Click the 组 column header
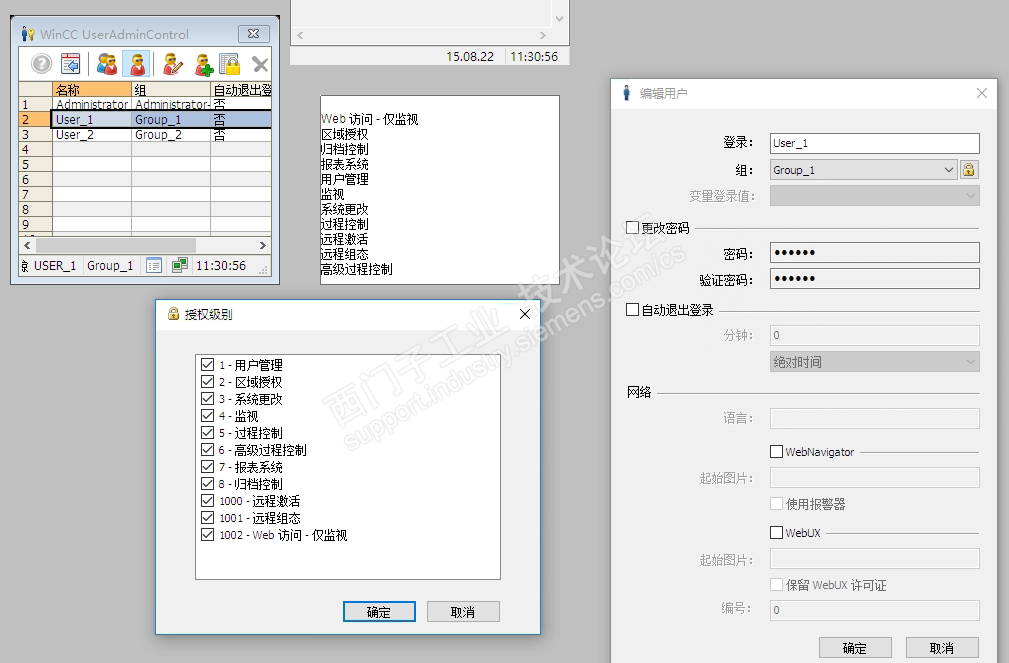Image resolution: width=1009 pixels, height=663 pixels. (x=171, y=89)
